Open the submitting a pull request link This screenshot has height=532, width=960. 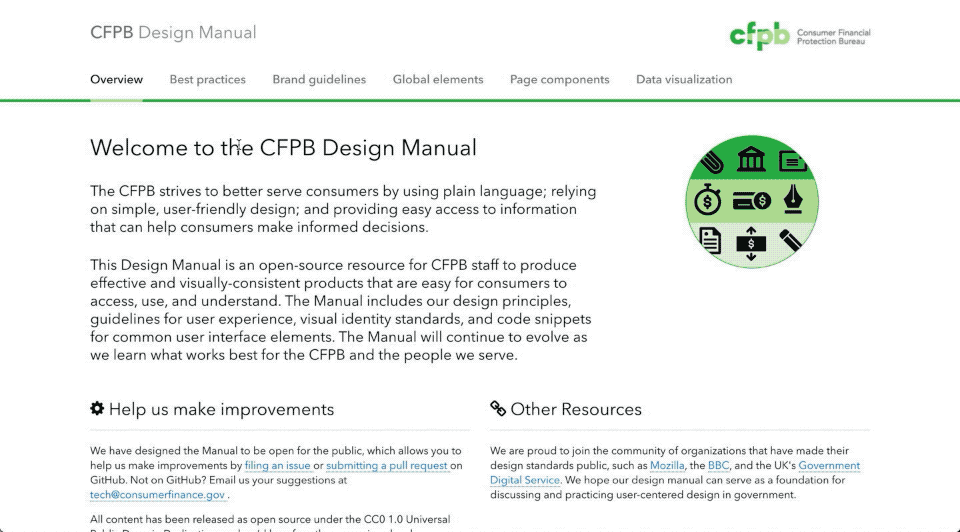[x=386, y=465]
